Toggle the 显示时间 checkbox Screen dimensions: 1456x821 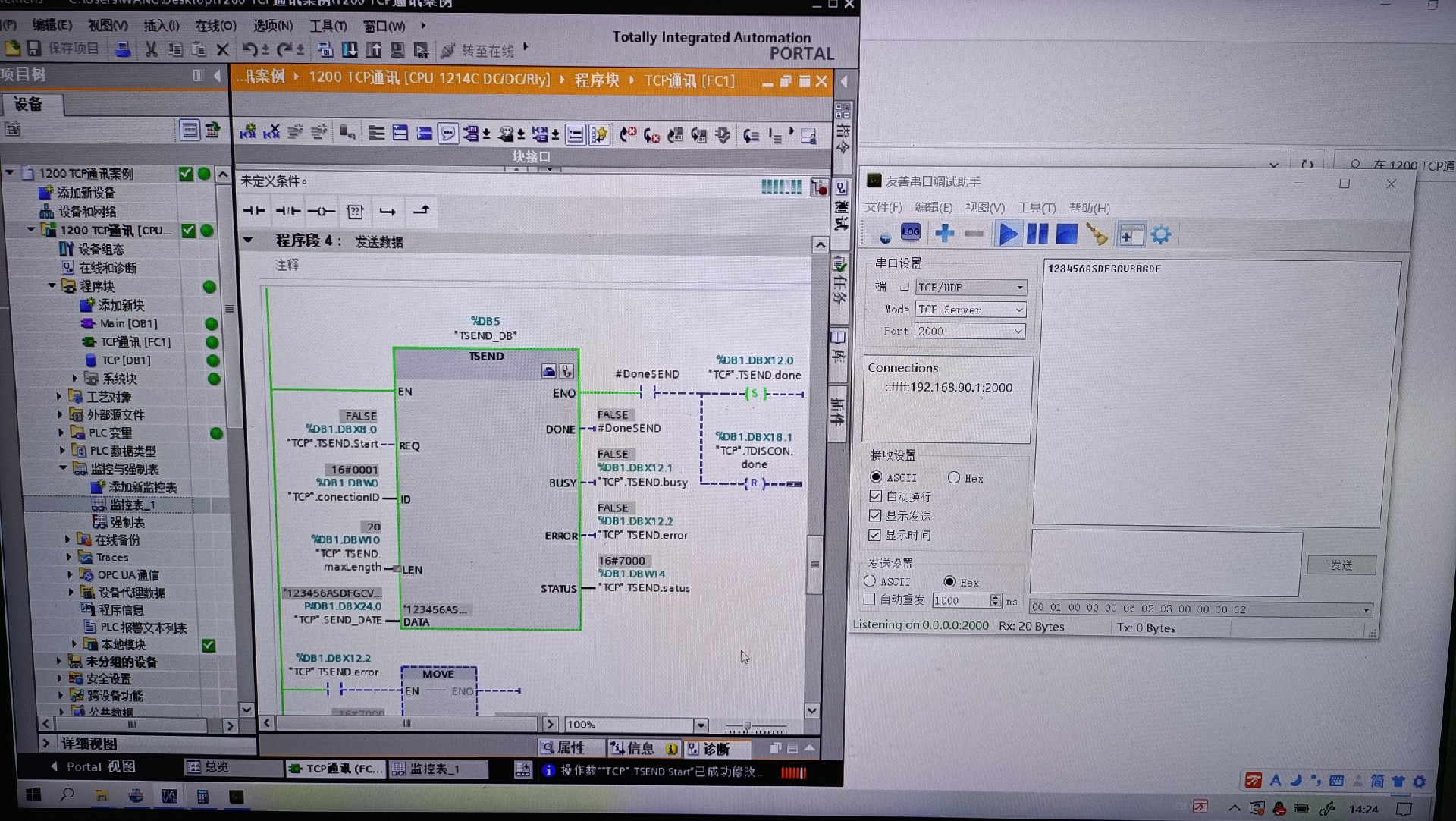pos(874,535)
